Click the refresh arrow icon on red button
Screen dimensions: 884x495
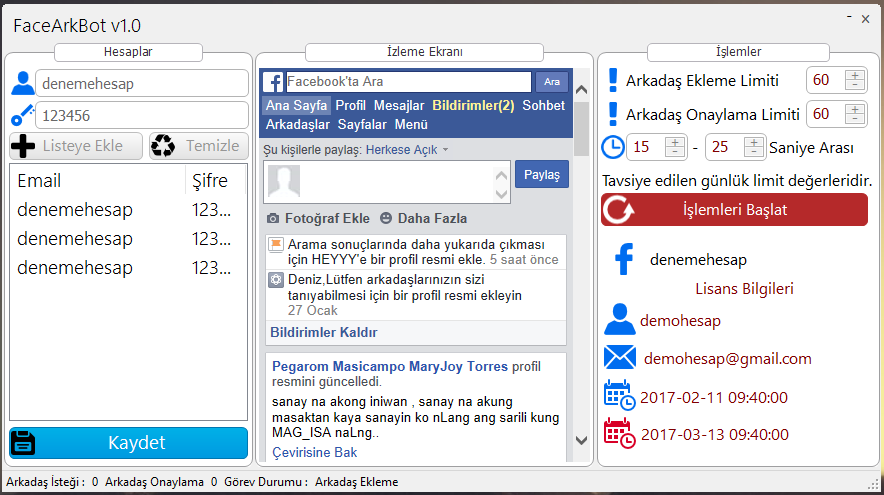[x=618, y=210]
